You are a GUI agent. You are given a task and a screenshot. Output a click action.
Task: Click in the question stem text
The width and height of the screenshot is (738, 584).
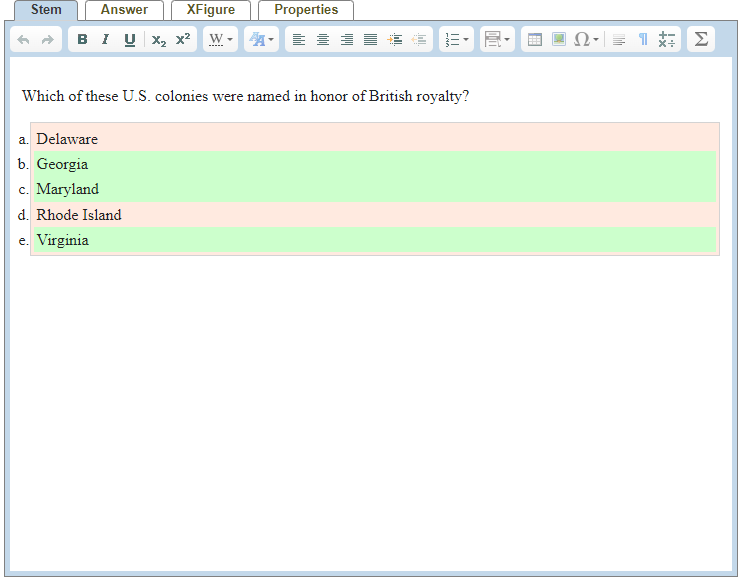pyautogui.click(x=245, y=97)
